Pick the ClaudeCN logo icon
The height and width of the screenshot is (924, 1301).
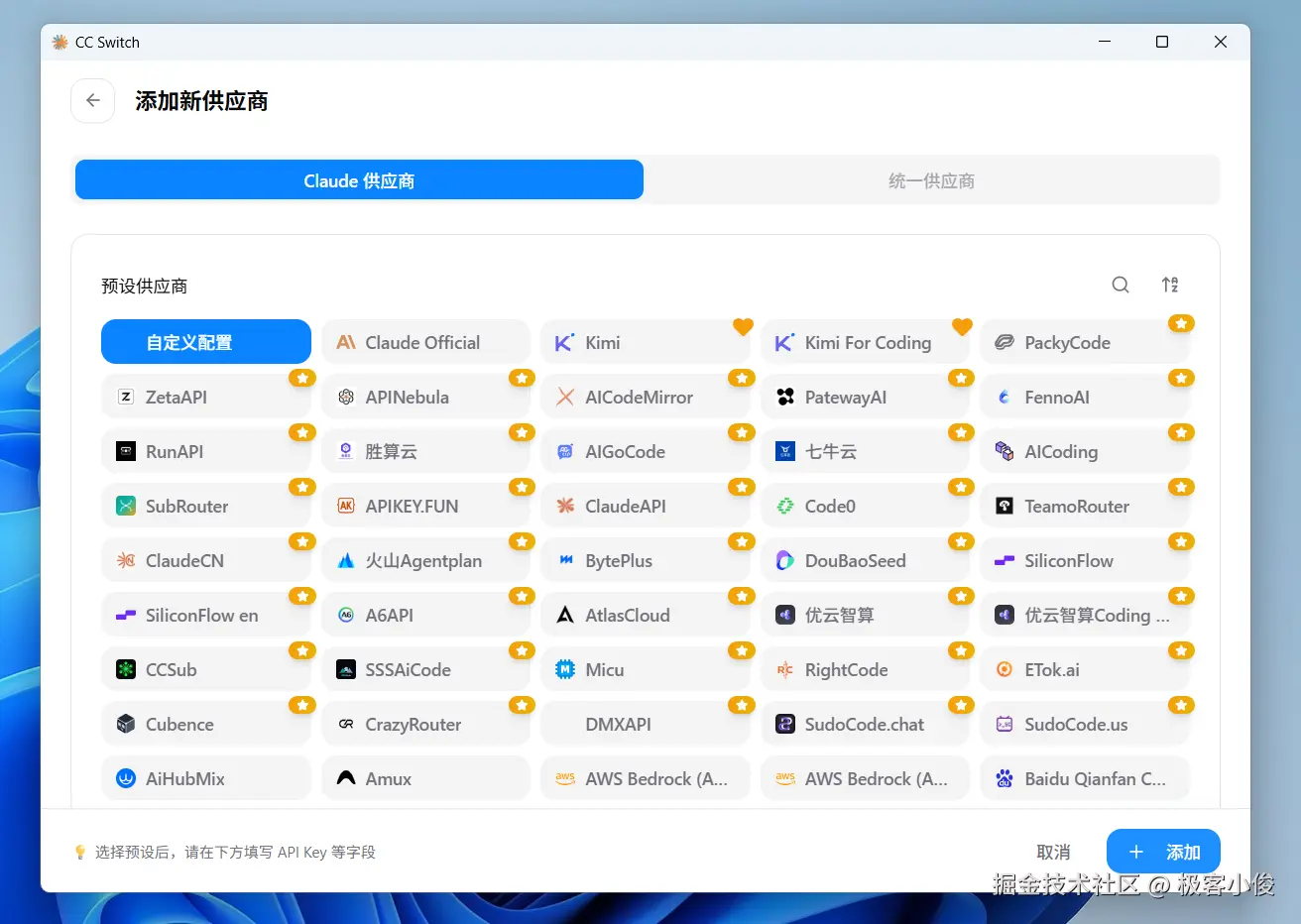coord(126,560)
